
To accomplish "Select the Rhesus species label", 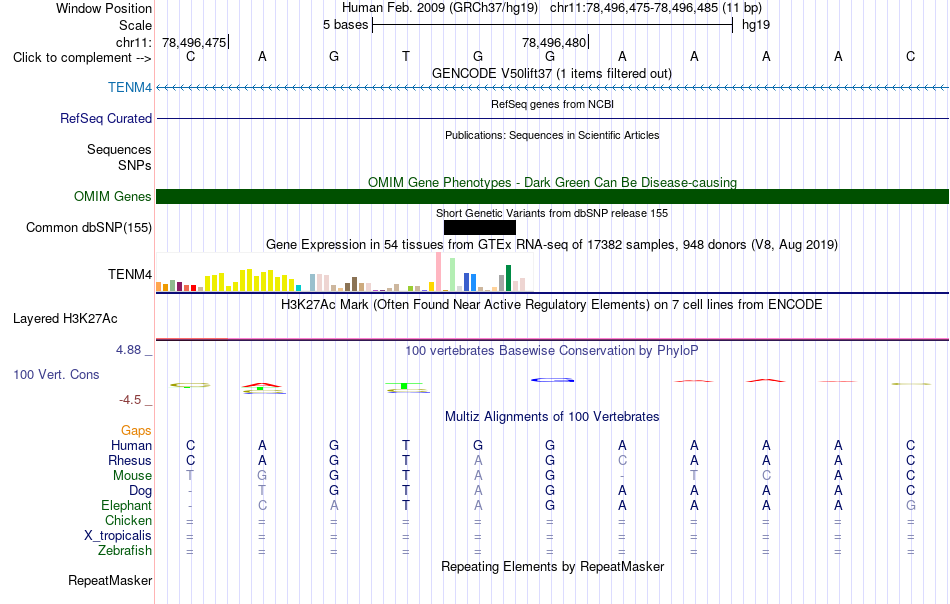I will pos(130,460).
